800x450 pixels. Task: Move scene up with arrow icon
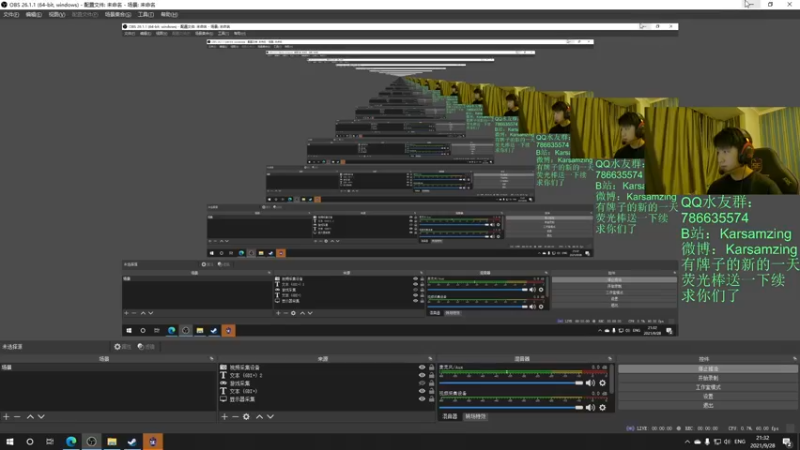point(30,417)
